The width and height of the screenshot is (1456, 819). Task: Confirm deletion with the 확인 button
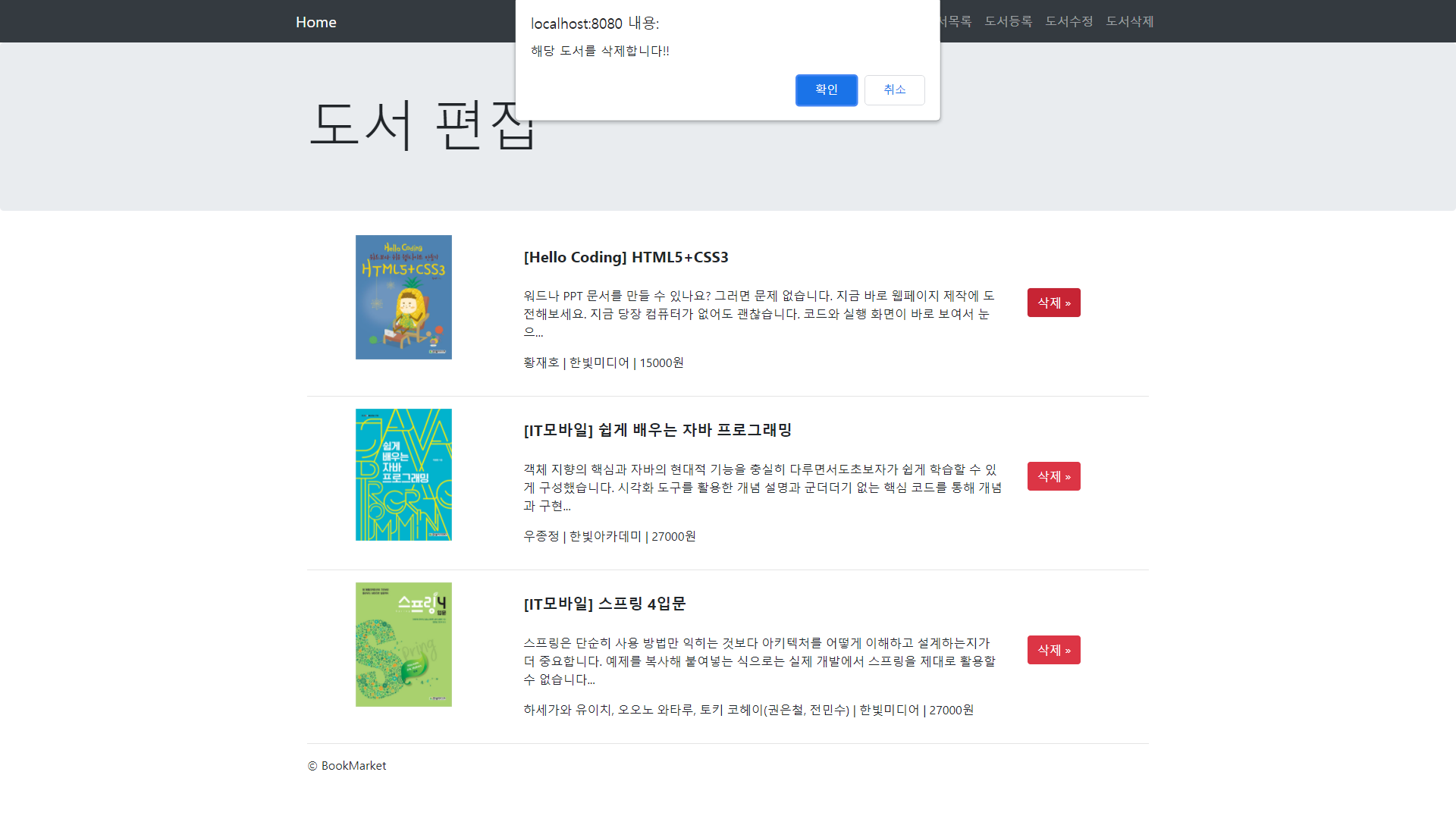pos(826,90)
